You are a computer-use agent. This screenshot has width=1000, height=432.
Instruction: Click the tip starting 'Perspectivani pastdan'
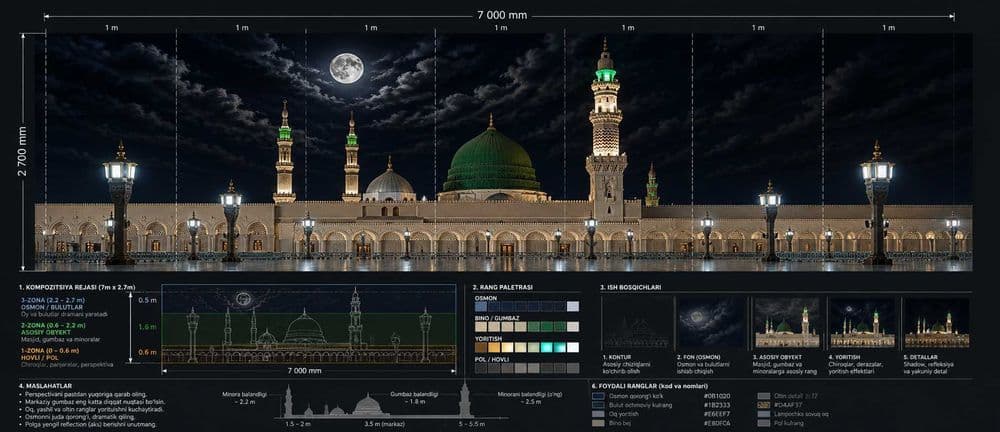click(x=85, y=394)
